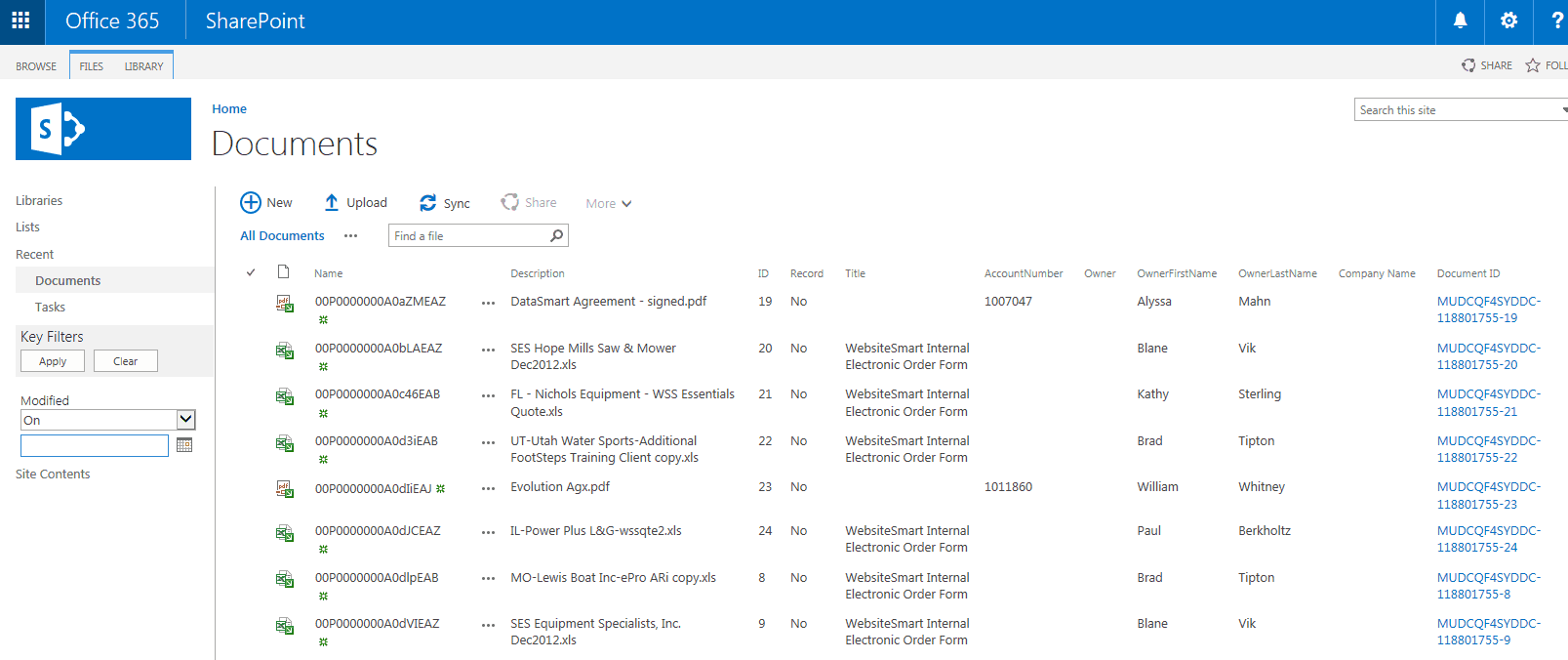The height and width of the screenshot is (660, 1568).
Task: Click the Modified date input field
Action: (95, 445)
